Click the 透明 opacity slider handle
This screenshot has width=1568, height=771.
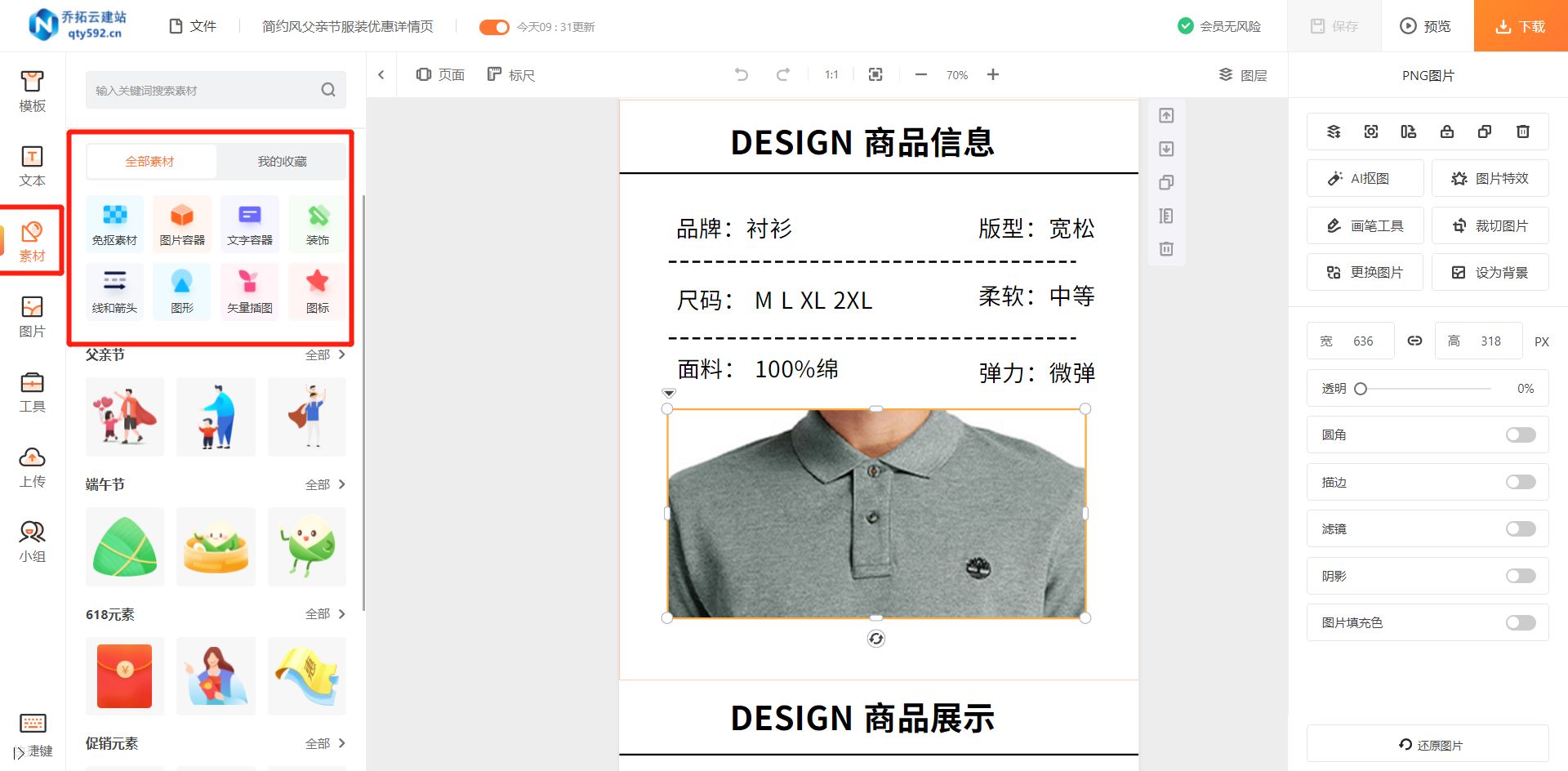pyautogui.click(x=1361, y=389)
